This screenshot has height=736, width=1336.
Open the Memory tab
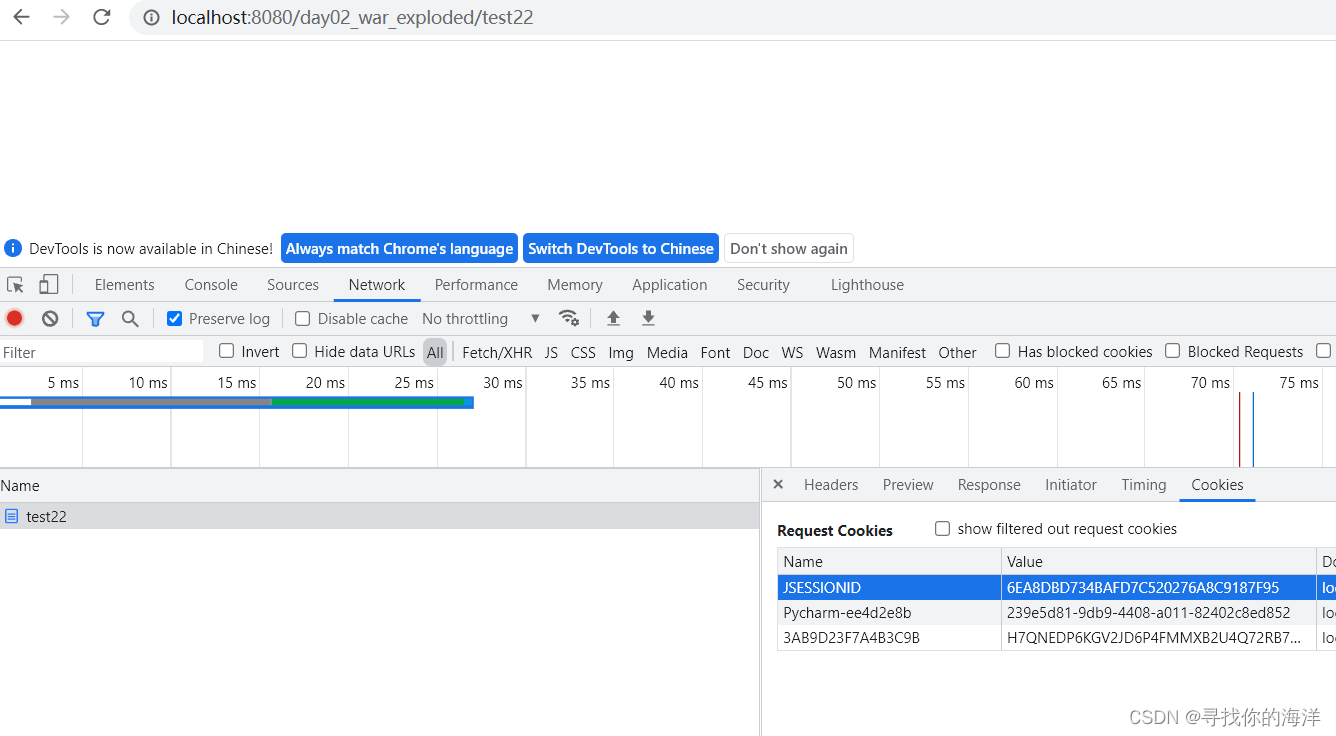[x=575, y=285]
